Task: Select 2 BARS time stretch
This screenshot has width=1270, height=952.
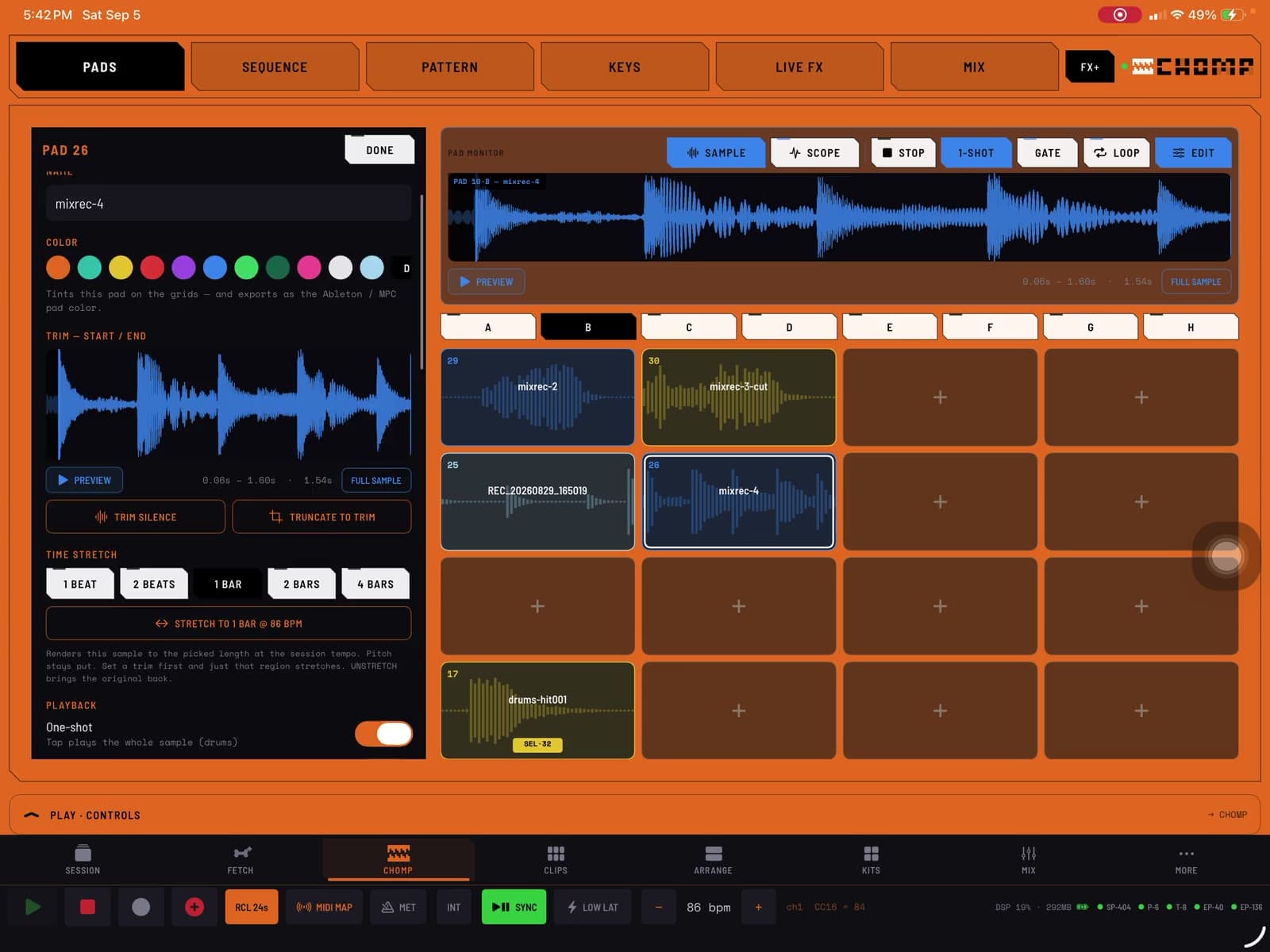Action: pos(302,584)
